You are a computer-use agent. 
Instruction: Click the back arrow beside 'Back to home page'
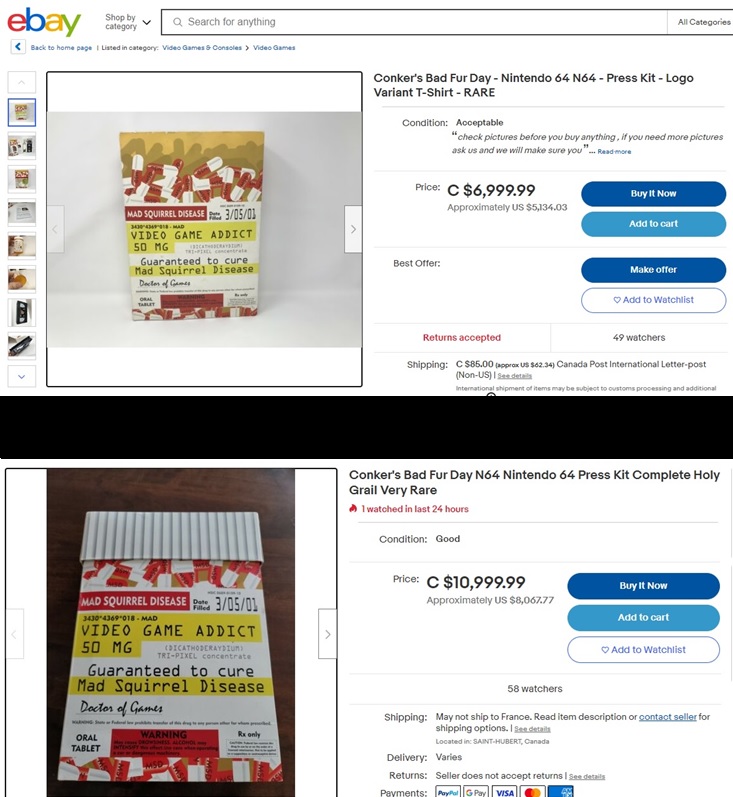click(x=18, y=47)
